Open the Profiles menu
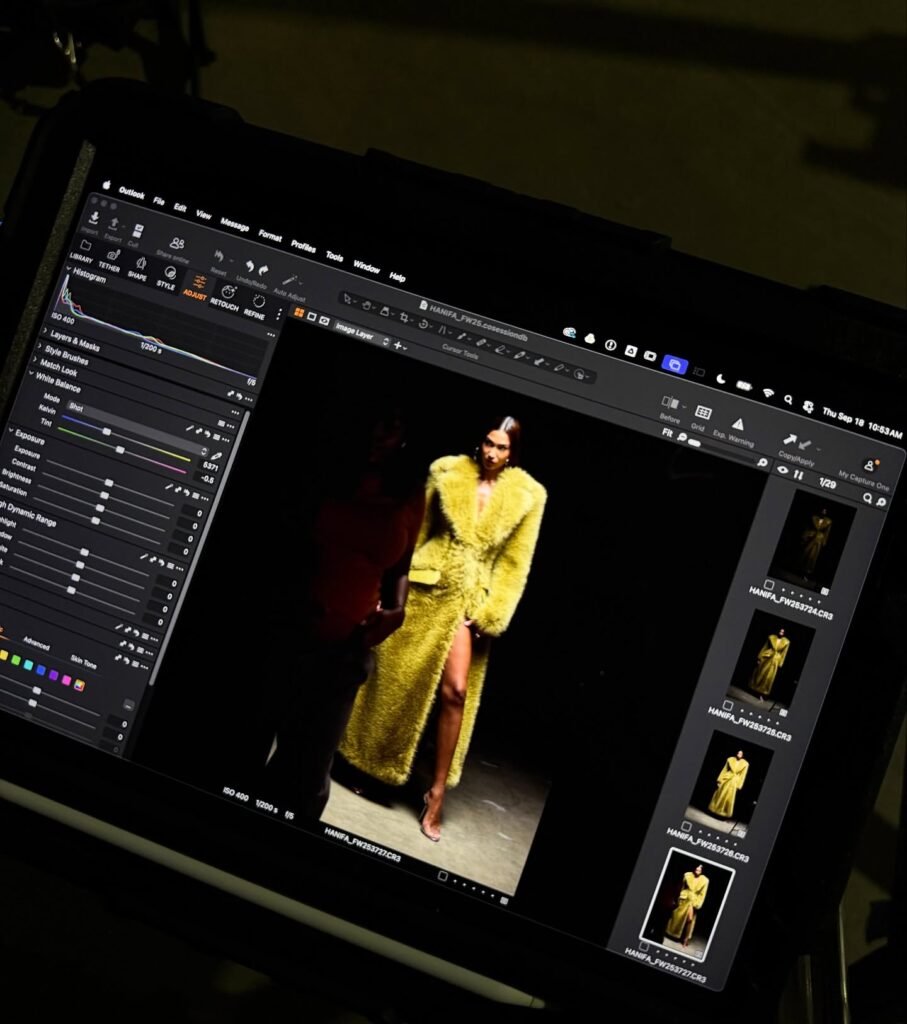The width and height of the screenshot is (907, 1024). point(303,246)
